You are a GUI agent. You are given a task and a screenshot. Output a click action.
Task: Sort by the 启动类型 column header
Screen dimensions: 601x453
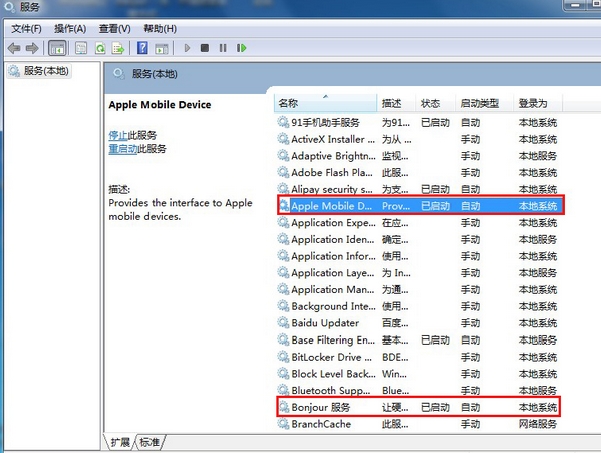(x=479, y=103)
